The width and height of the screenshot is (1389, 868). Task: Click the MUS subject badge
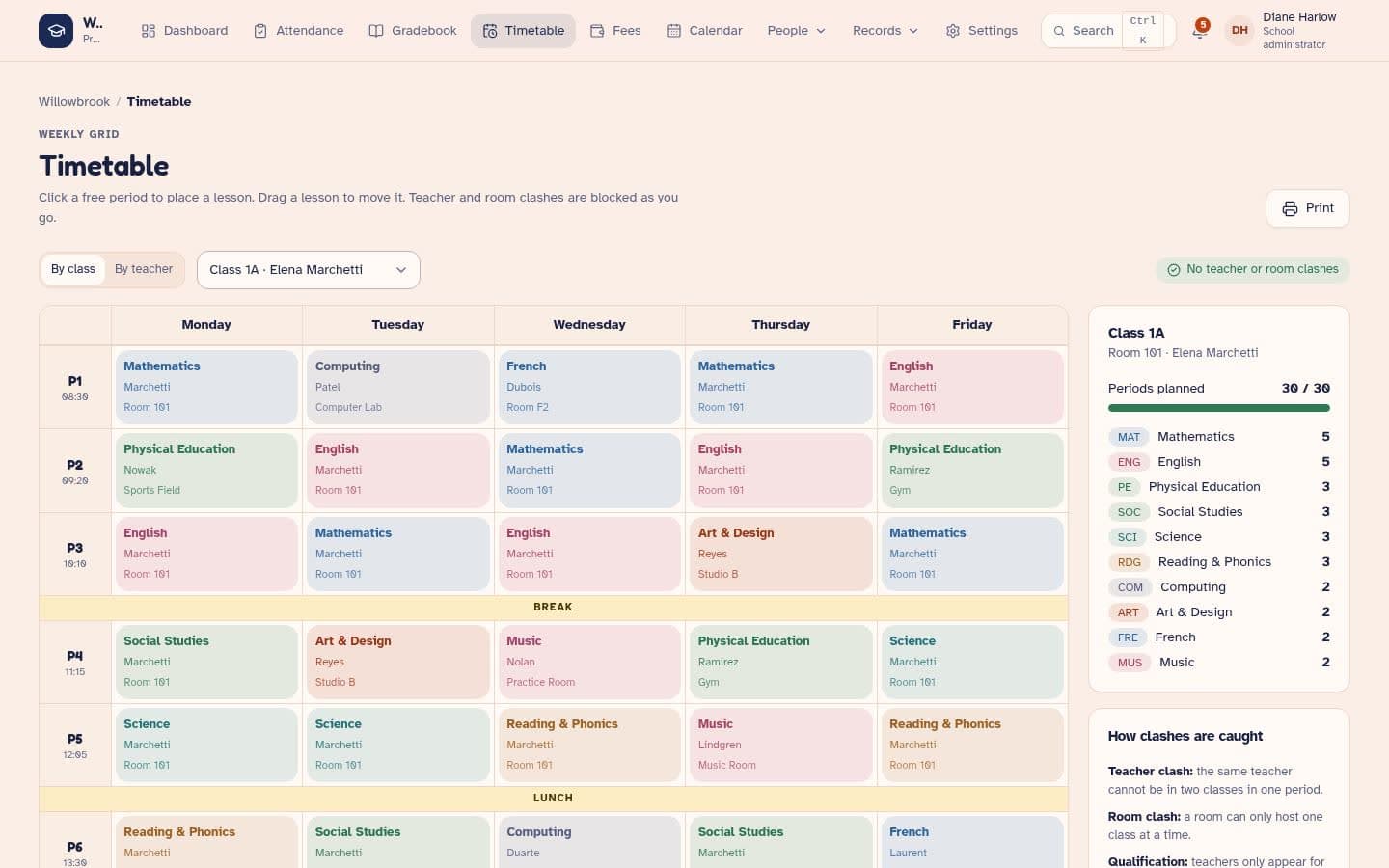(x=1130, y=663)
